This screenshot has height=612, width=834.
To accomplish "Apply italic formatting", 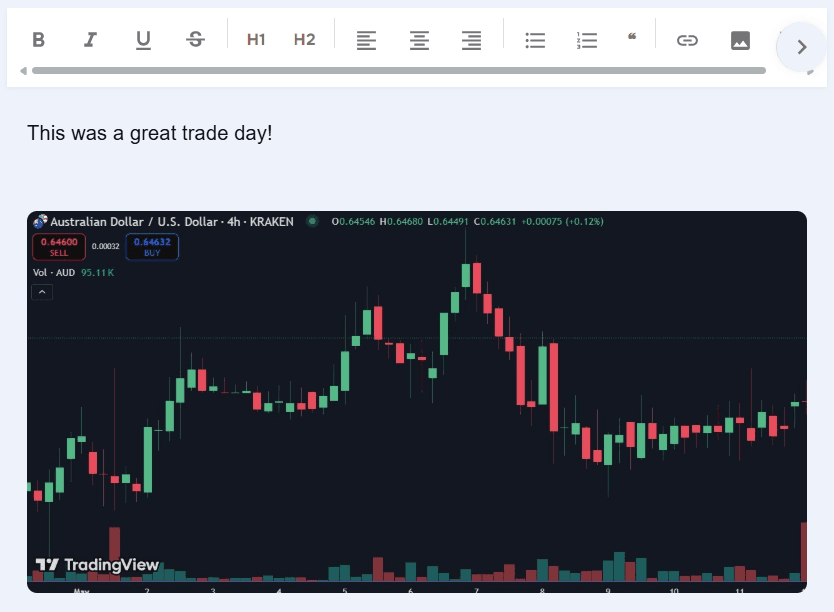I will [91, 40].
